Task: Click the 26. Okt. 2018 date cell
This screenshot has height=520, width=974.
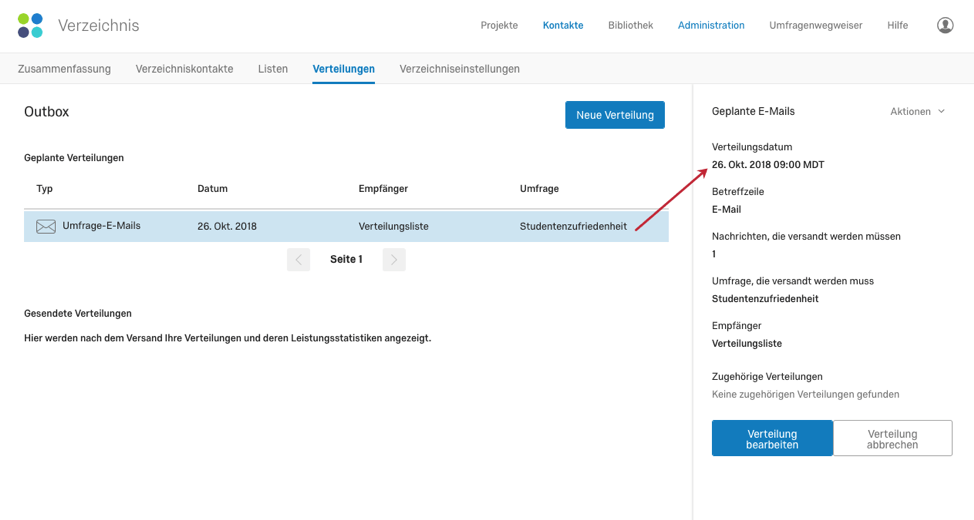Action: point(227,226)
